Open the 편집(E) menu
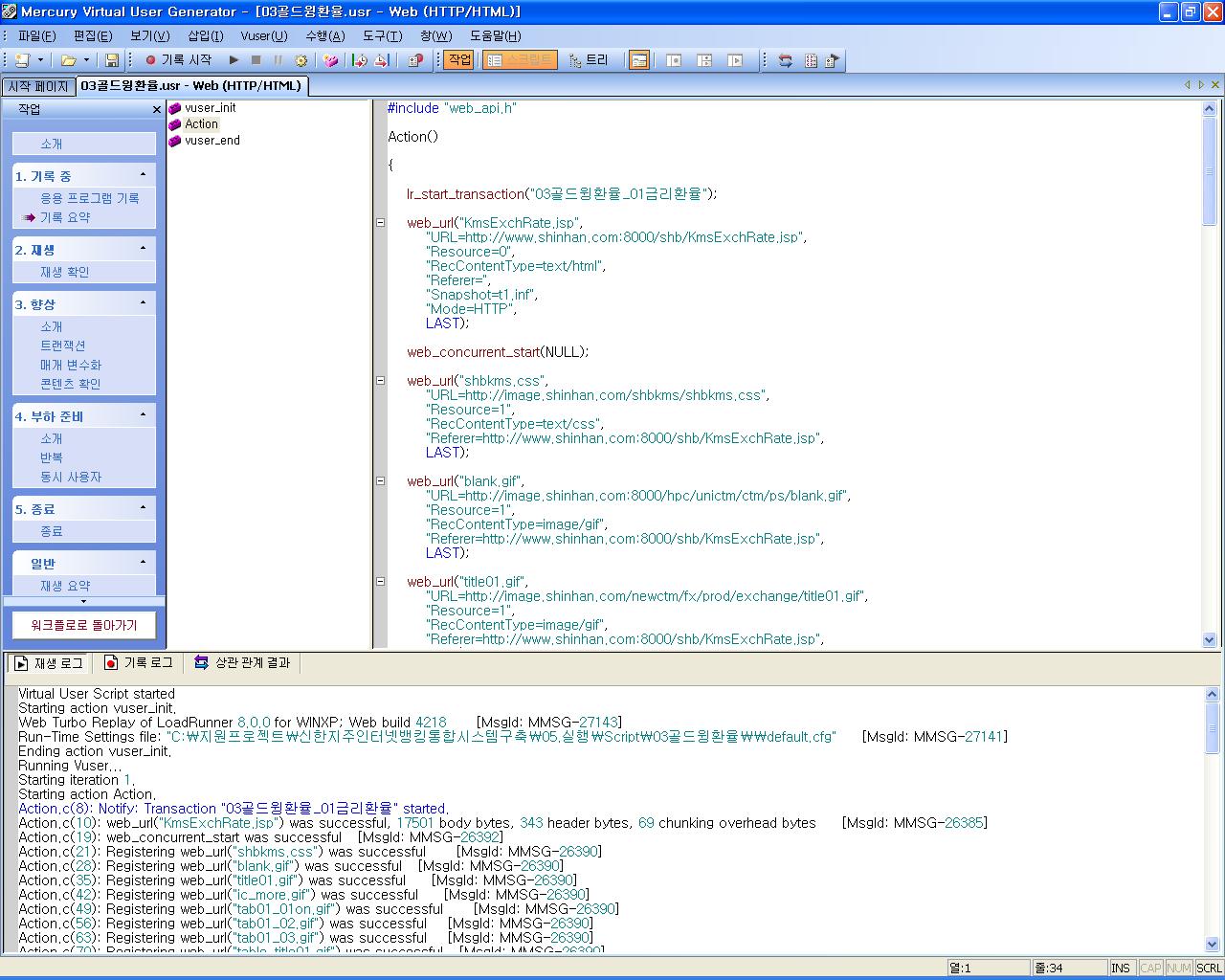The height and width of the screenshot is (980, 1225). (93, 35)
